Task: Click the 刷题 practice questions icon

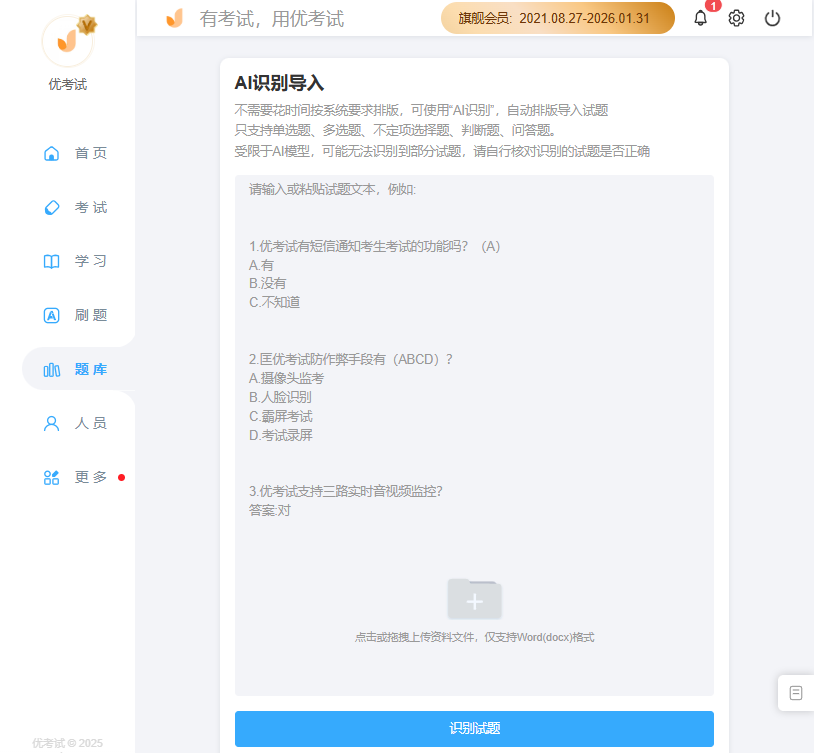Action: (x=51, y=315)
